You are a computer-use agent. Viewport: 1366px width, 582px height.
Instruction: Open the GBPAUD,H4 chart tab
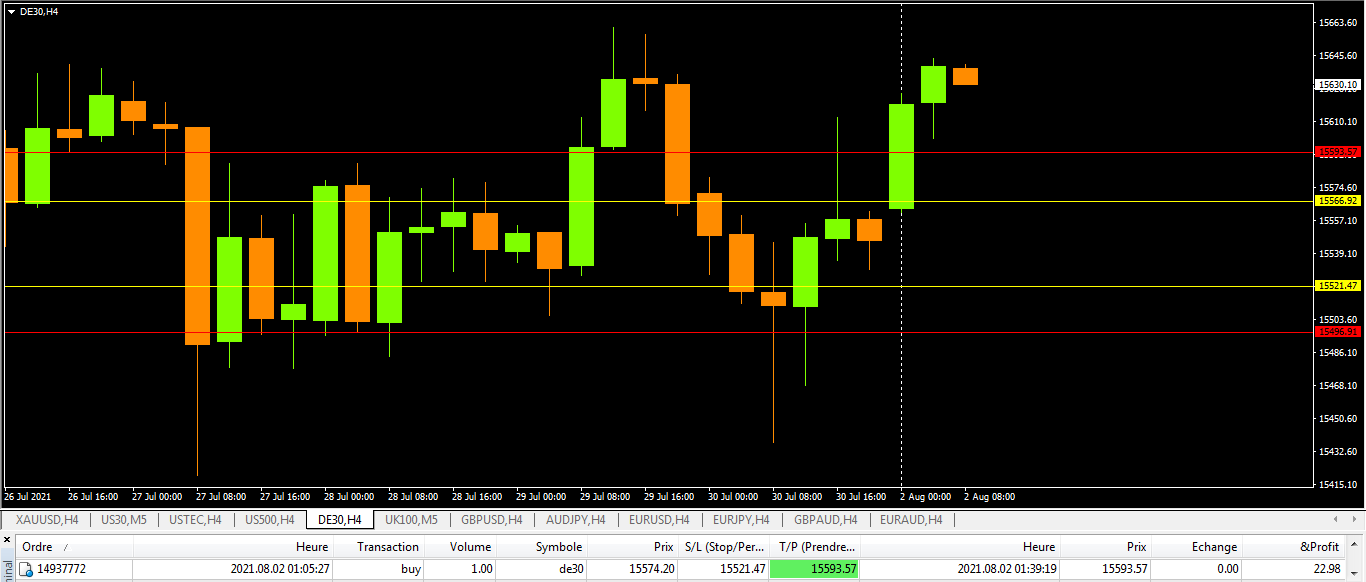(825, 520)
